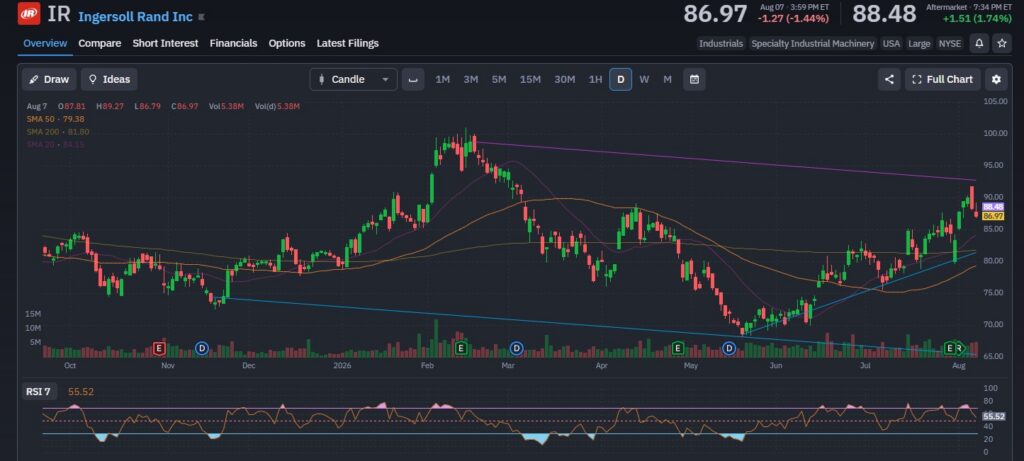Select the 1H interval
Image resolution: width=1024 pixels, height=461 pixels.
click(x=595, y=79)
